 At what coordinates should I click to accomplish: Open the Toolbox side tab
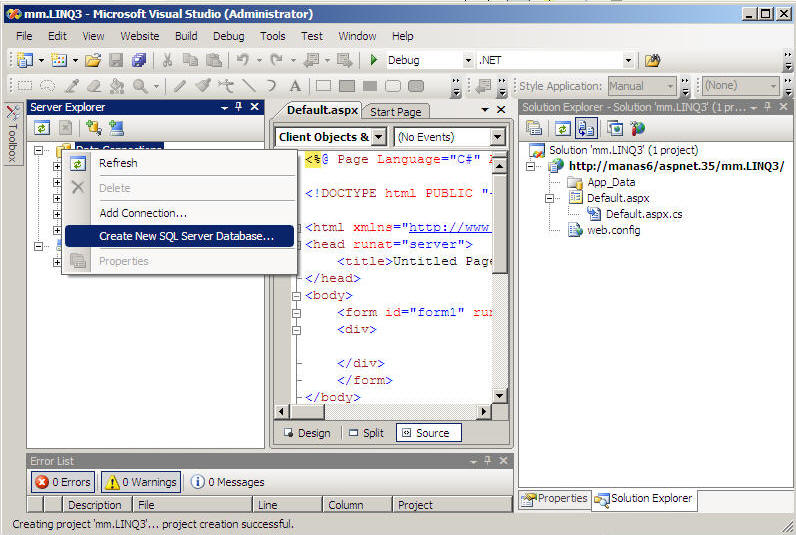[12, 133]
